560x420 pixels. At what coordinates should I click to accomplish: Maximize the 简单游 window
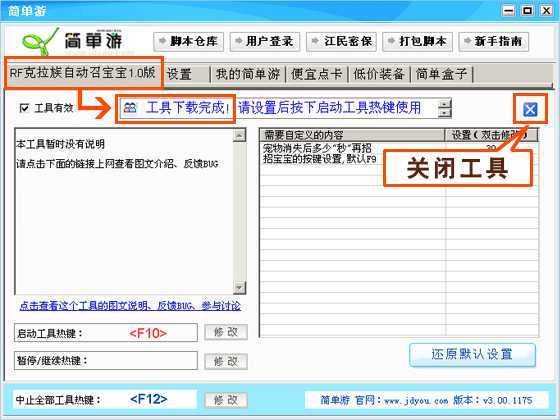pyautogui.click(x=528, y=11)
